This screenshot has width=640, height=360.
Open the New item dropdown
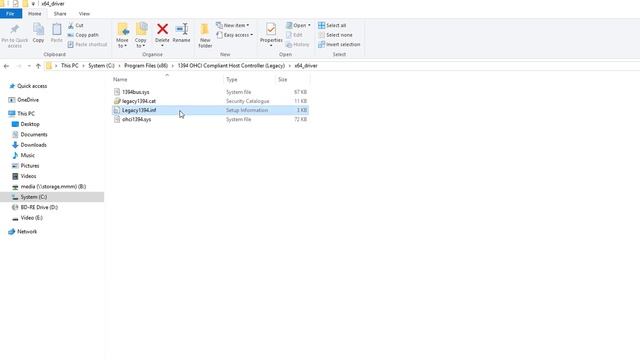[233, 25]
